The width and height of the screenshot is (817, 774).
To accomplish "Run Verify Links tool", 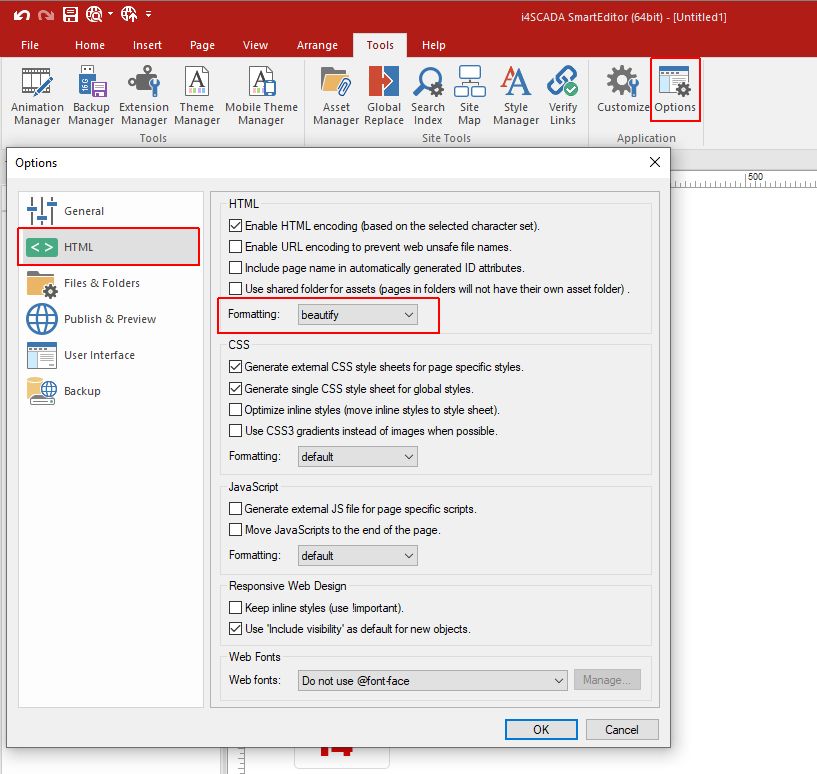I will click(x=562, y=95).
